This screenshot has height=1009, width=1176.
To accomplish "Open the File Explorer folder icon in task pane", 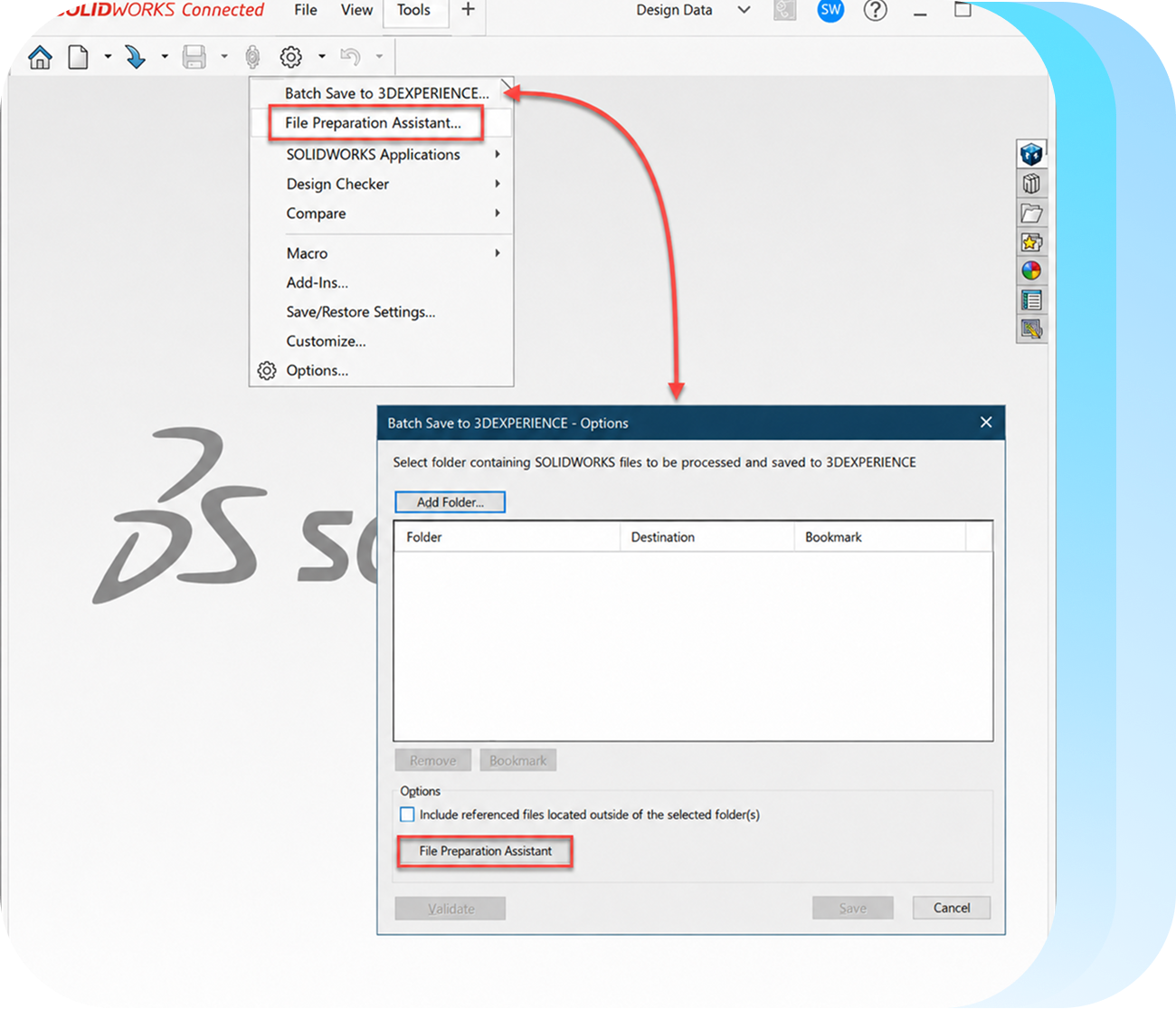I will tap(1031, 214).
